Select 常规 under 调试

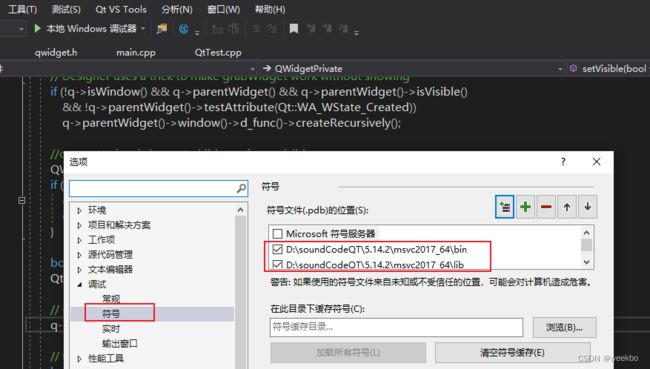111,299
